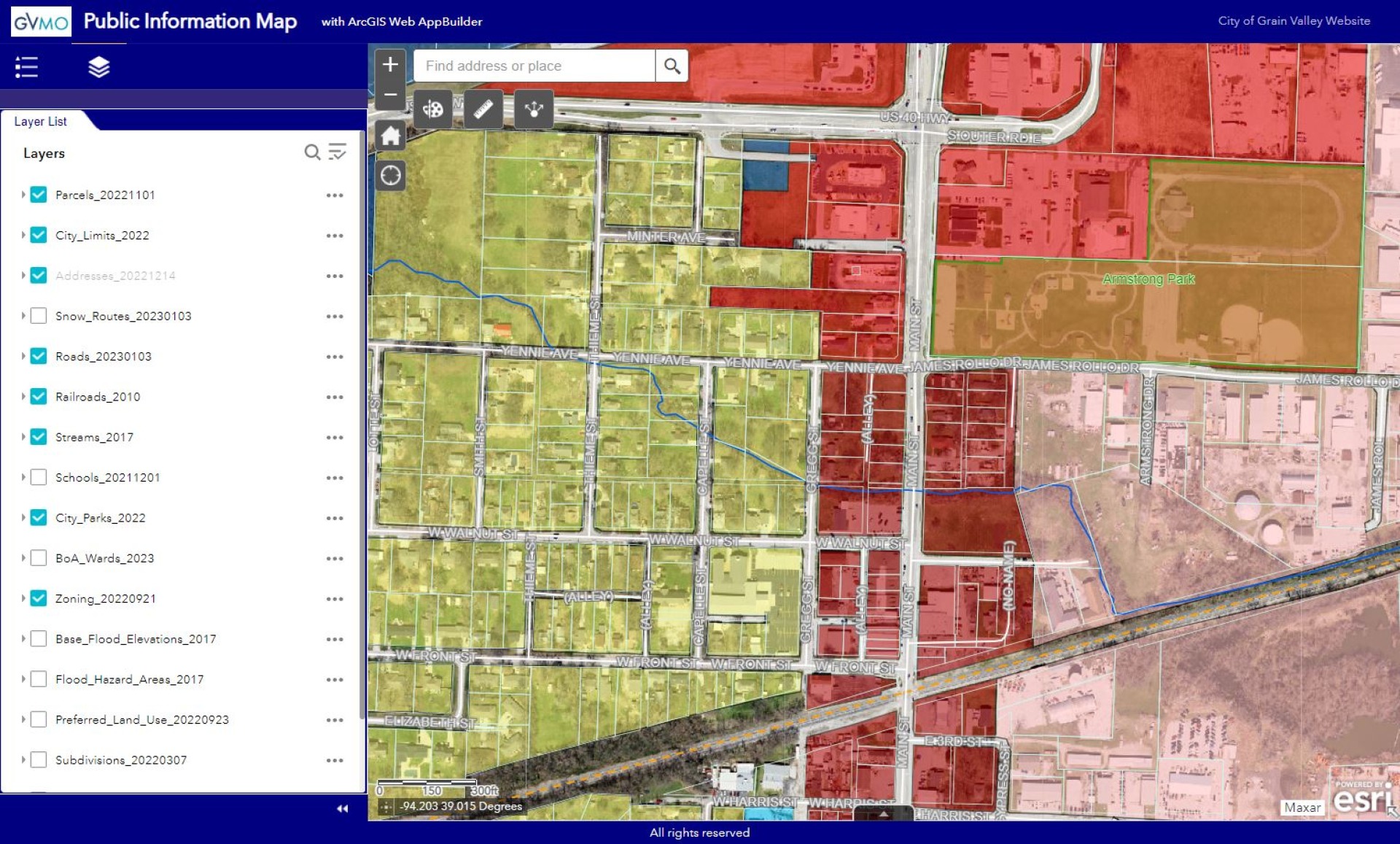Click the My Location crosshair button

[391, 176]
